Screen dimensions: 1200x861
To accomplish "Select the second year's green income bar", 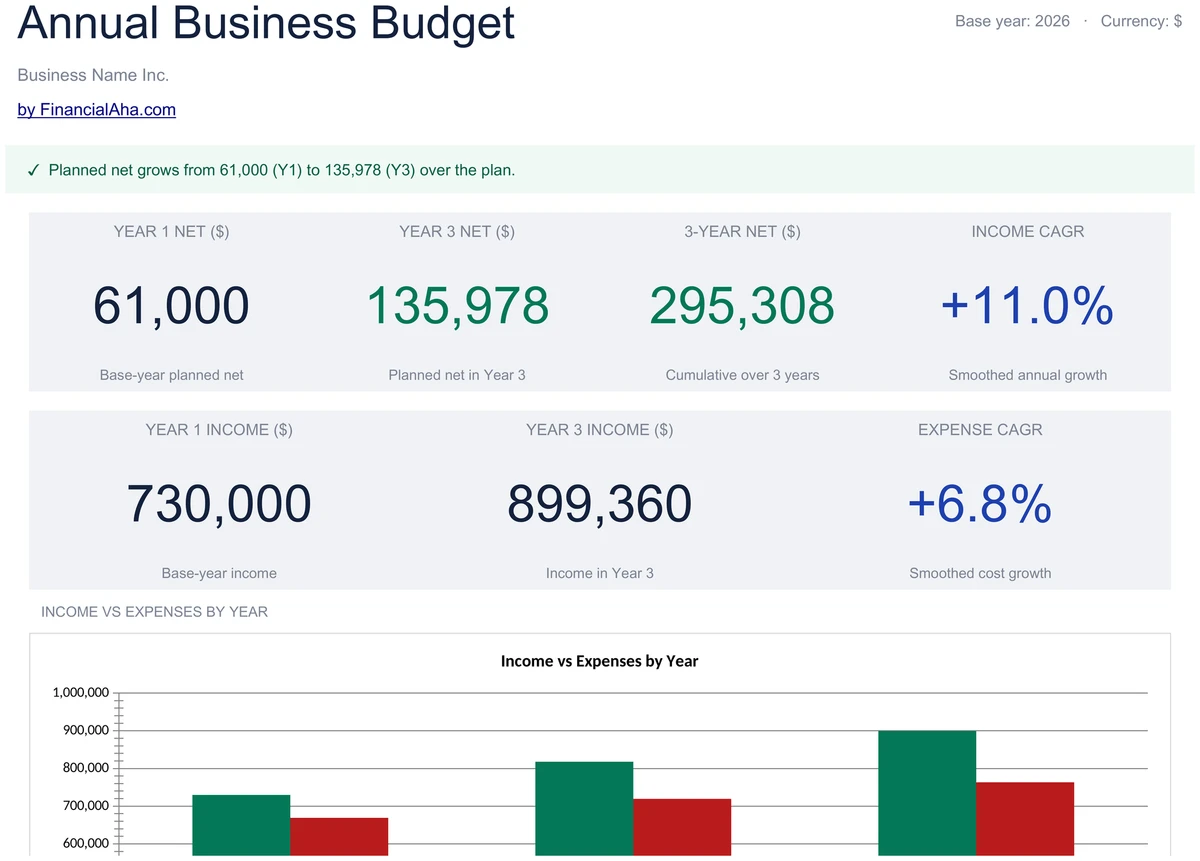I will coord(584,809).
